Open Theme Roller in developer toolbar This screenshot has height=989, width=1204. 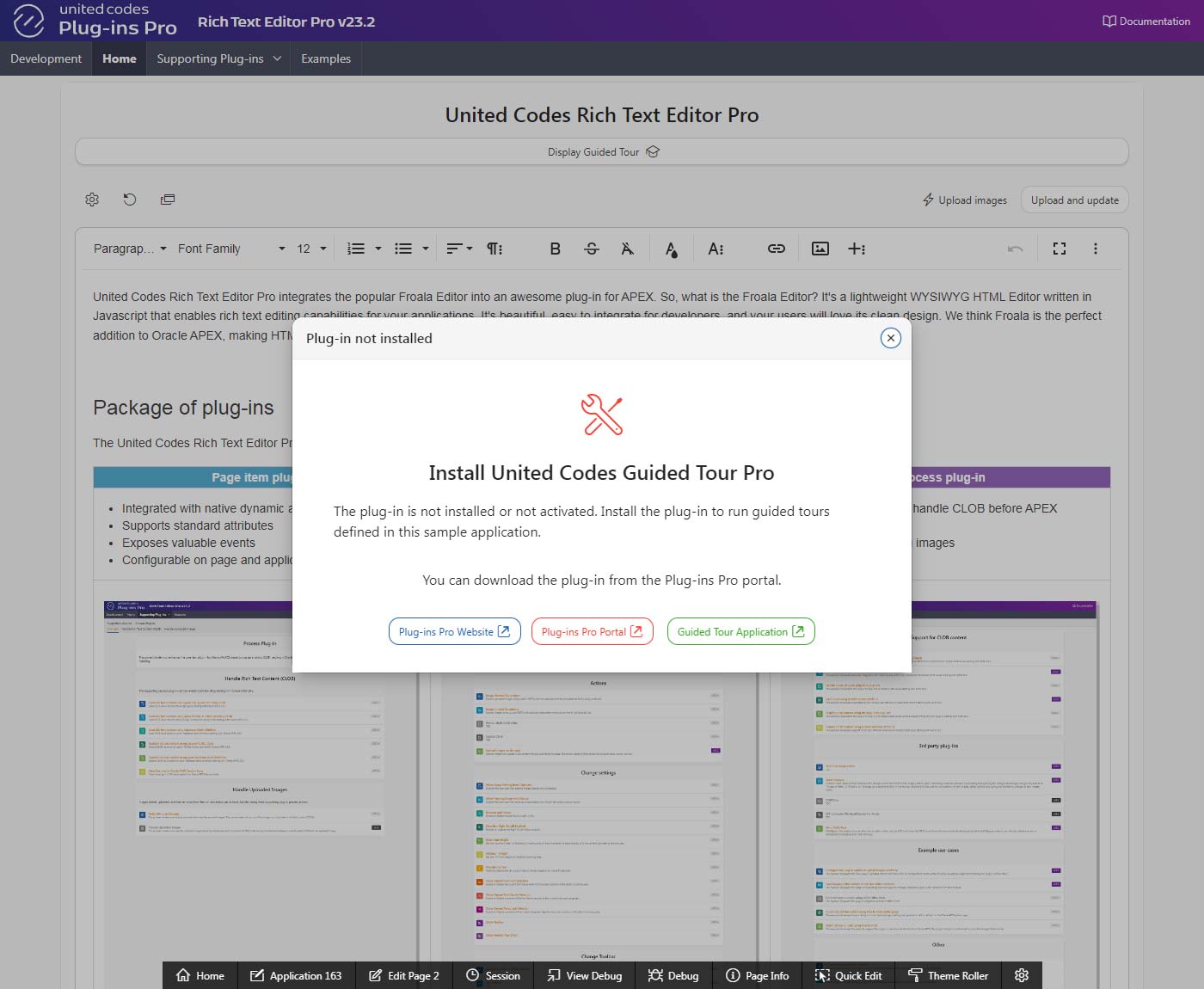949,975
